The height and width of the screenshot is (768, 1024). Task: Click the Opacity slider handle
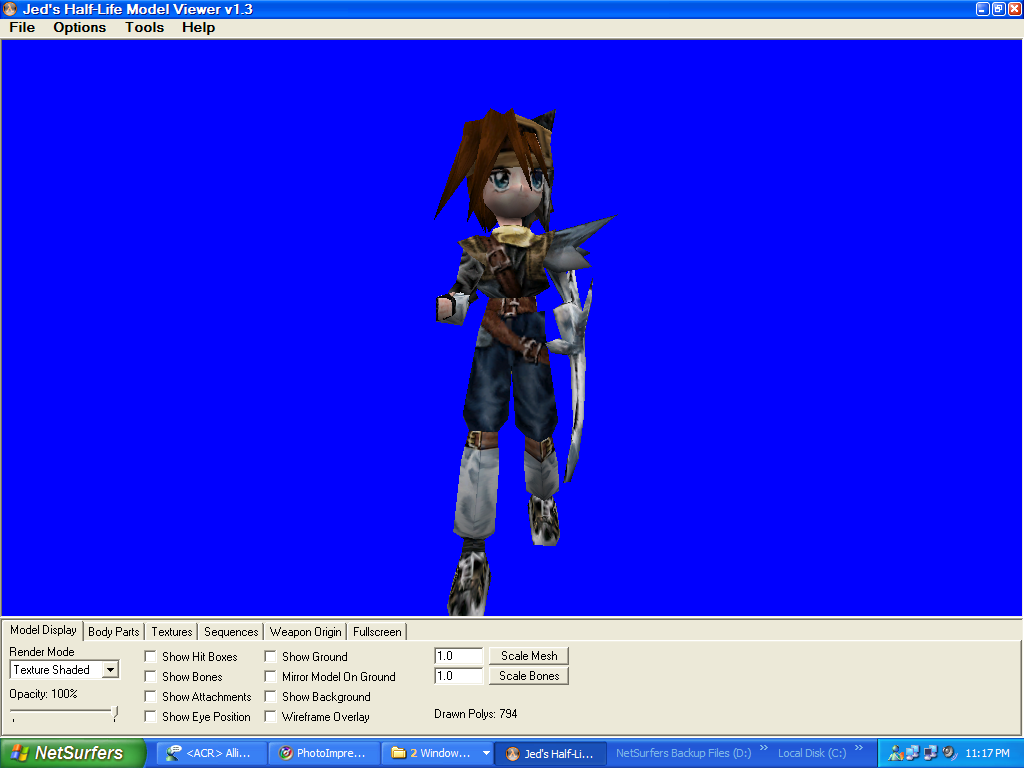click(x=115, y=713)
